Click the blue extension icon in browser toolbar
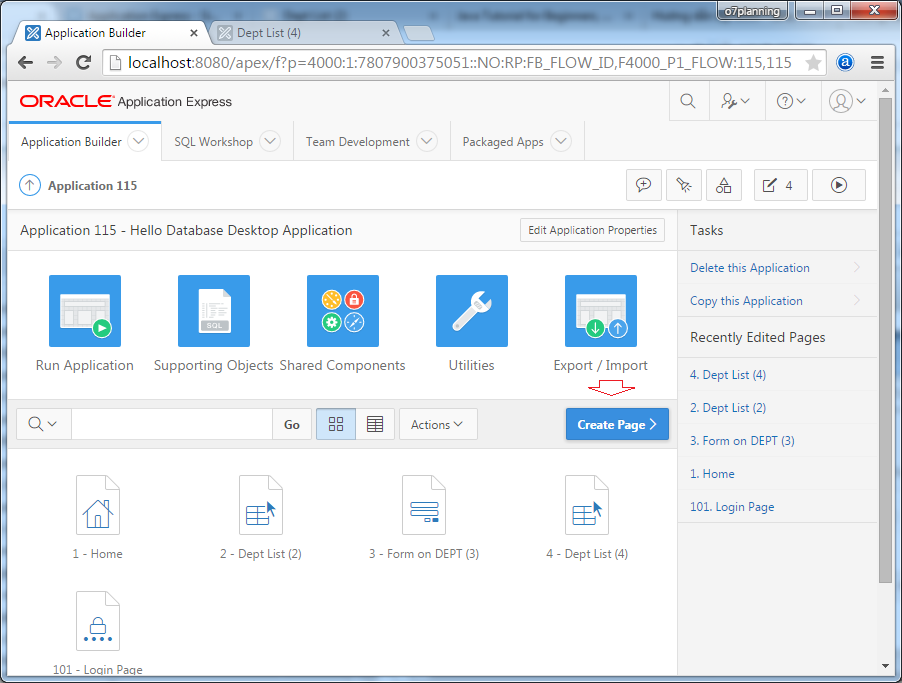Image resolution: width=902 pixels, height=683 pixels. pyautogui.click(x=845, y=62)
